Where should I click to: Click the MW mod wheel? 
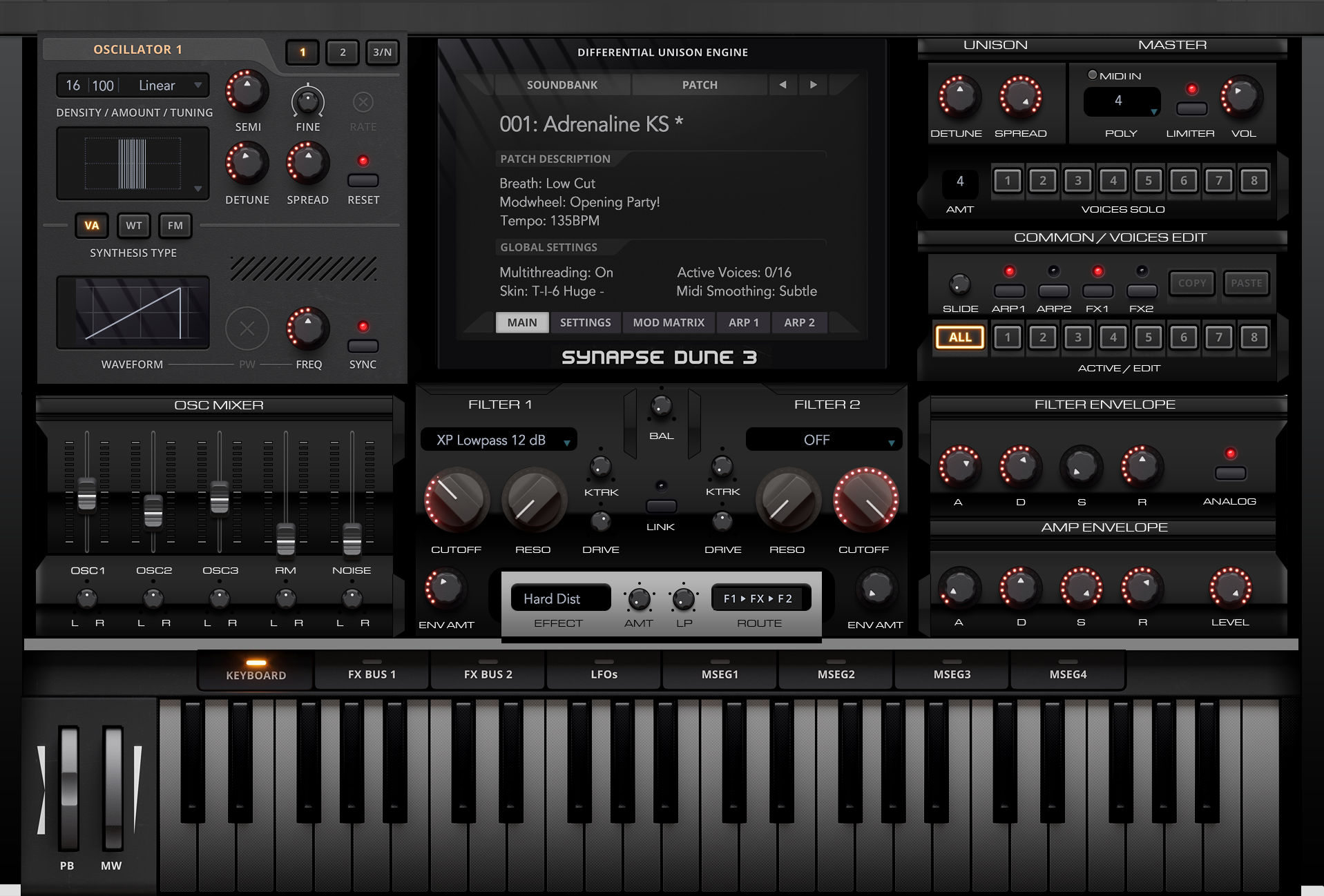point(113,788)
